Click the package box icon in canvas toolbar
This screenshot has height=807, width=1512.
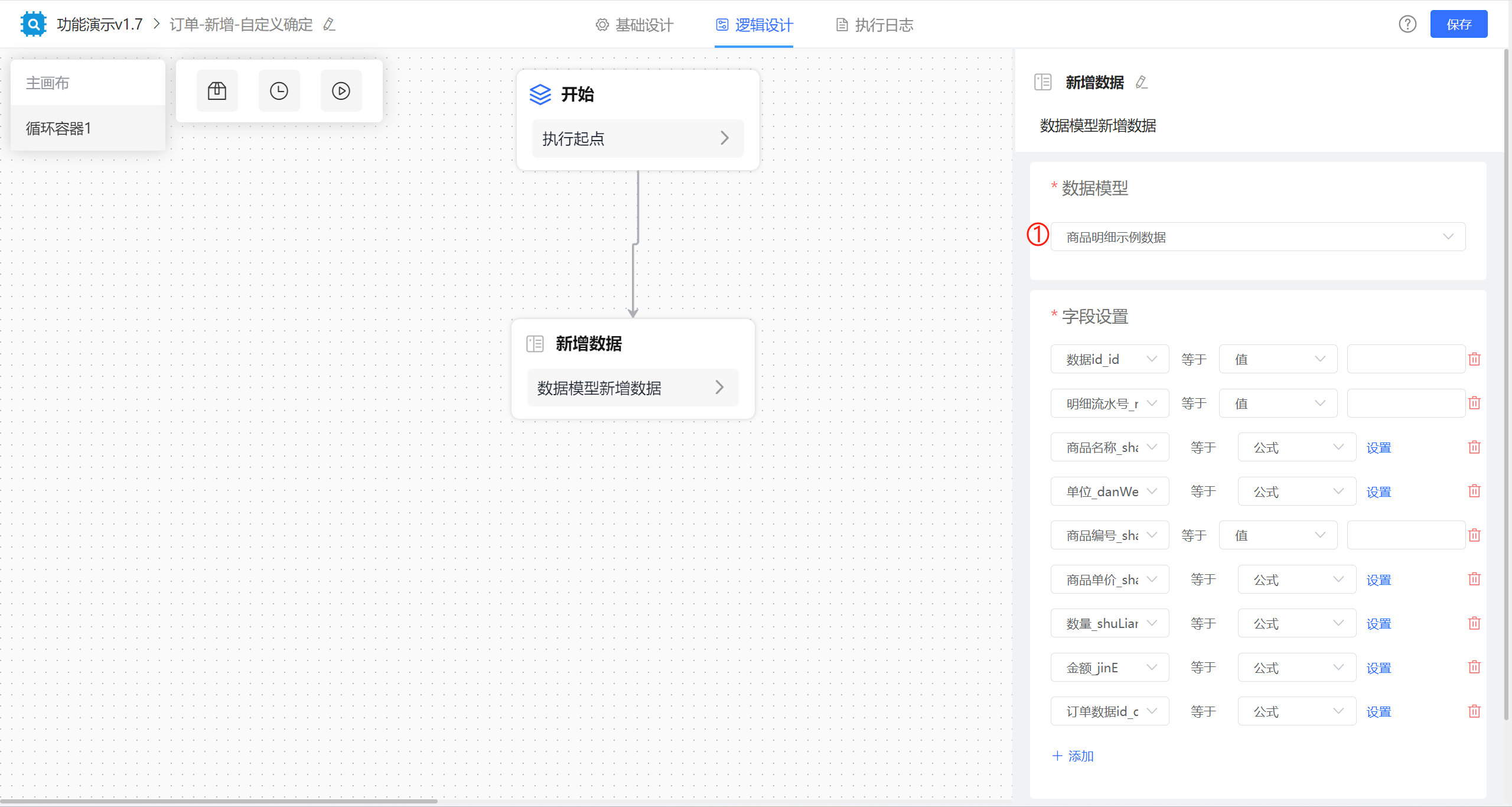point(217,91)
